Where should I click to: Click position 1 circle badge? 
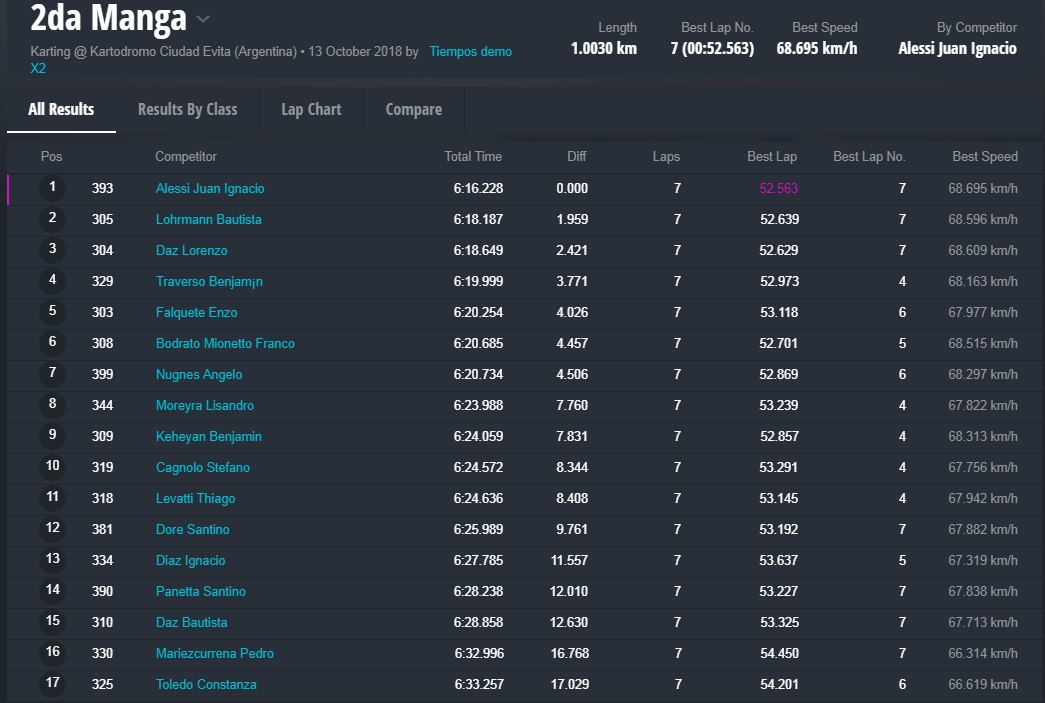52,187
